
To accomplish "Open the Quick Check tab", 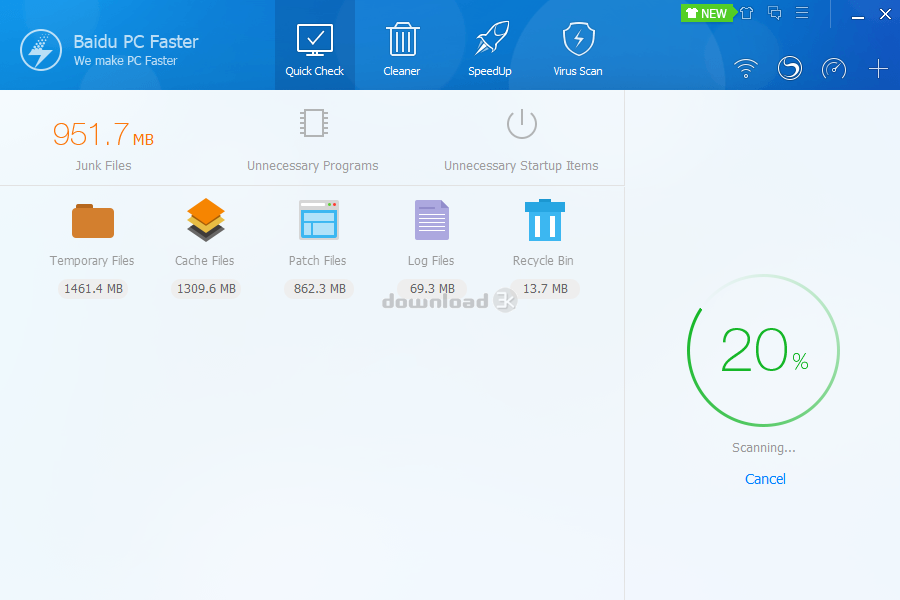I will click(315, 45).
